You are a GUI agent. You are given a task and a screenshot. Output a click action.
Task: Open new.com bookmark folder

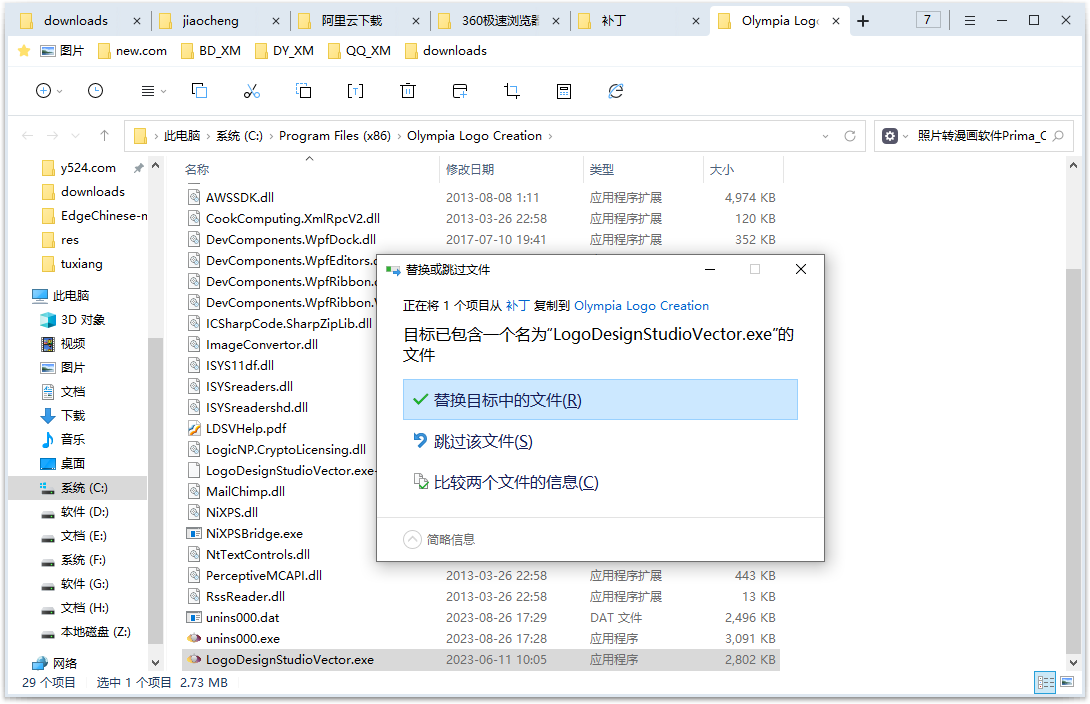point(133,51)
